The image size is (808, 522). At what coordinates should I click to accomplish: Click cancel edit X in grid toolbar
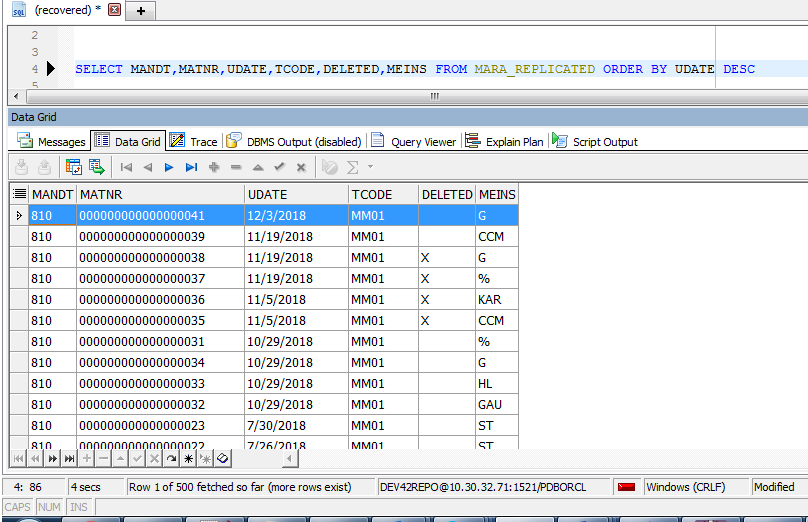[x=301, y=167]
